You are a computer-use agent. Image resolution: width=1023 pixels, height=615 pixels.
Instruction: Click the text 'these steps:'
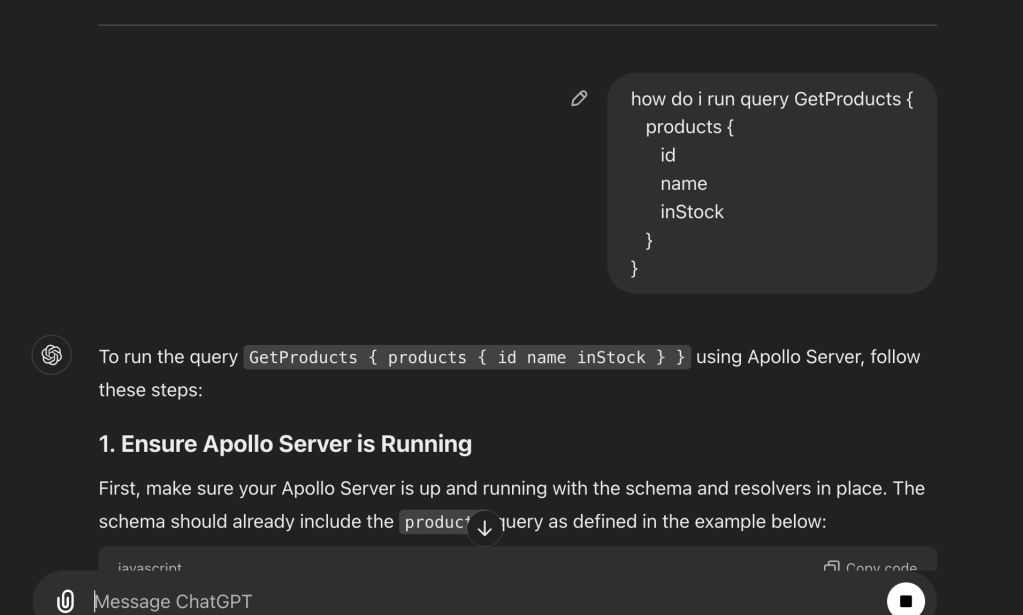(x=151, y=390)
